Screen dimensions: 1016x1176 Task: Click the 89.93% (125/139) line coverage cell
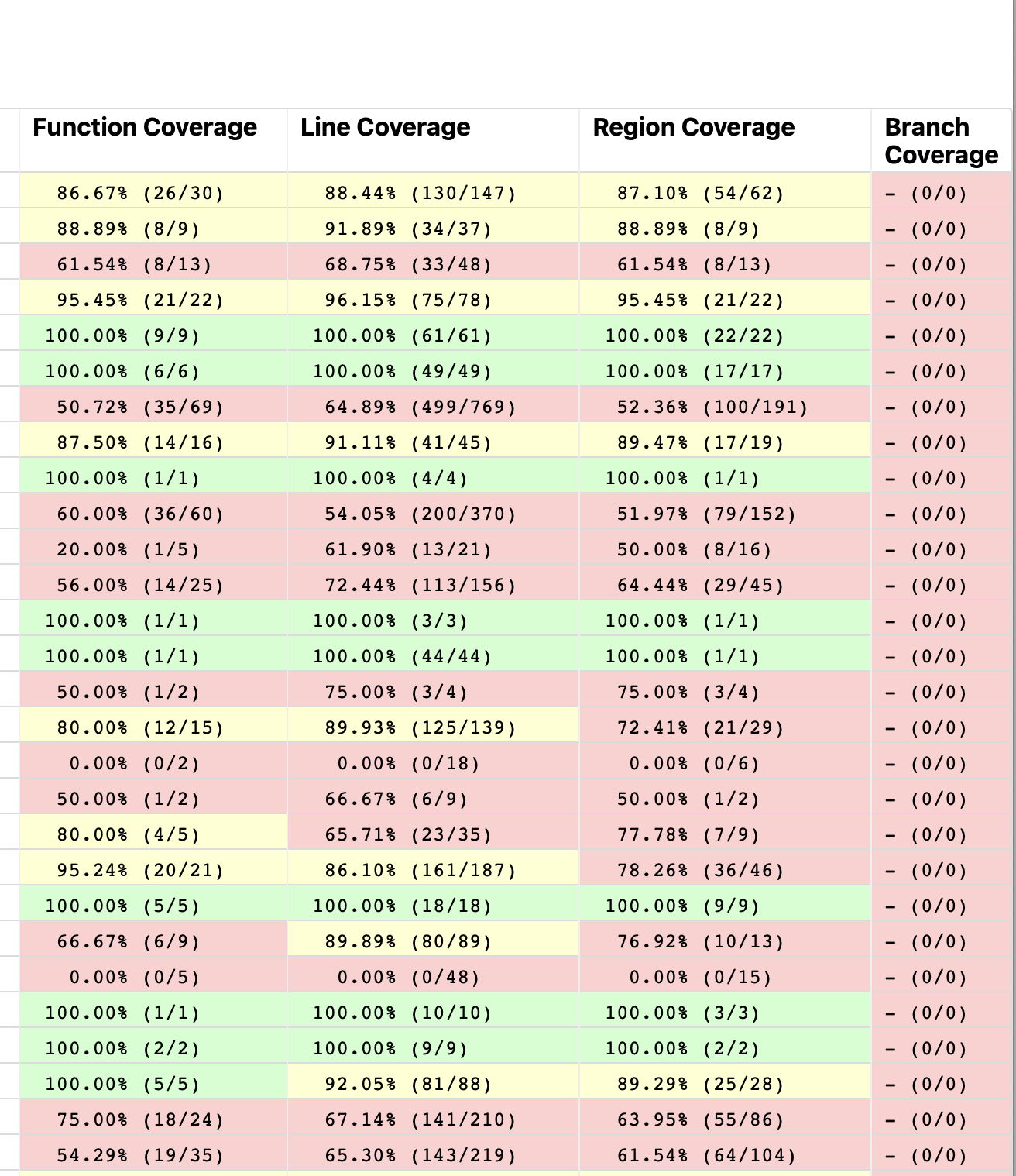(x=420, y=727)
